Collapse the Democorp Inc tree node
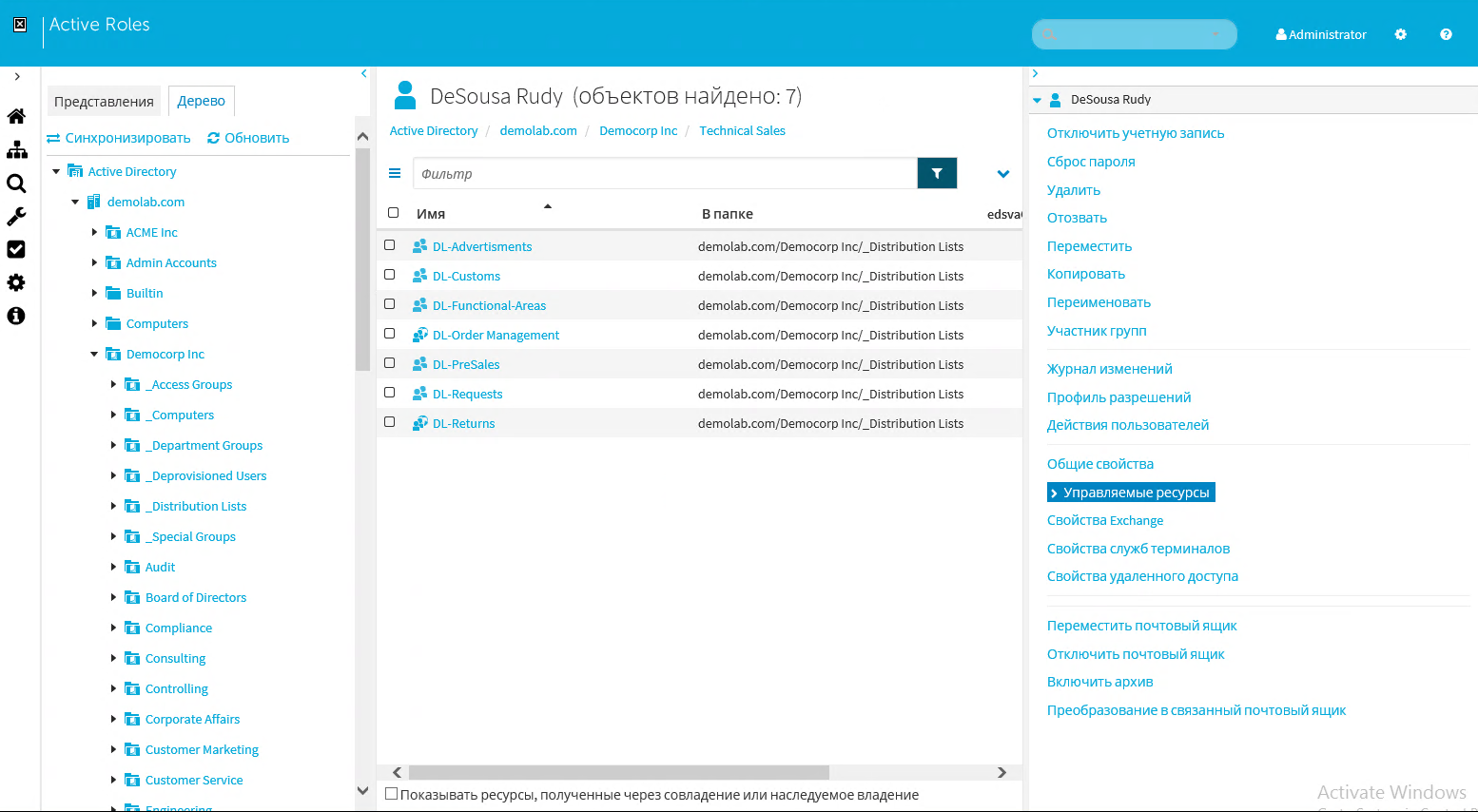Viewport: 1478px width, 812px height. pos(94,354)
